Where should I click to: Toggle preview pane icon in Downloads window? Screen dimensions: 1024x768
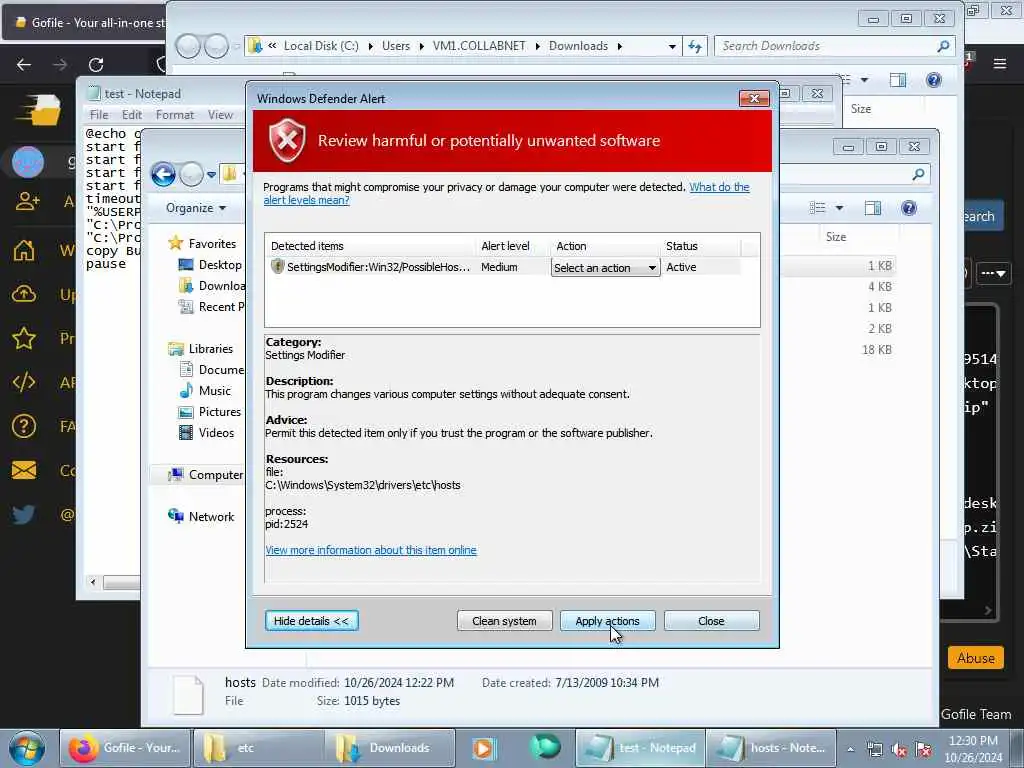[x=898, y=80]
